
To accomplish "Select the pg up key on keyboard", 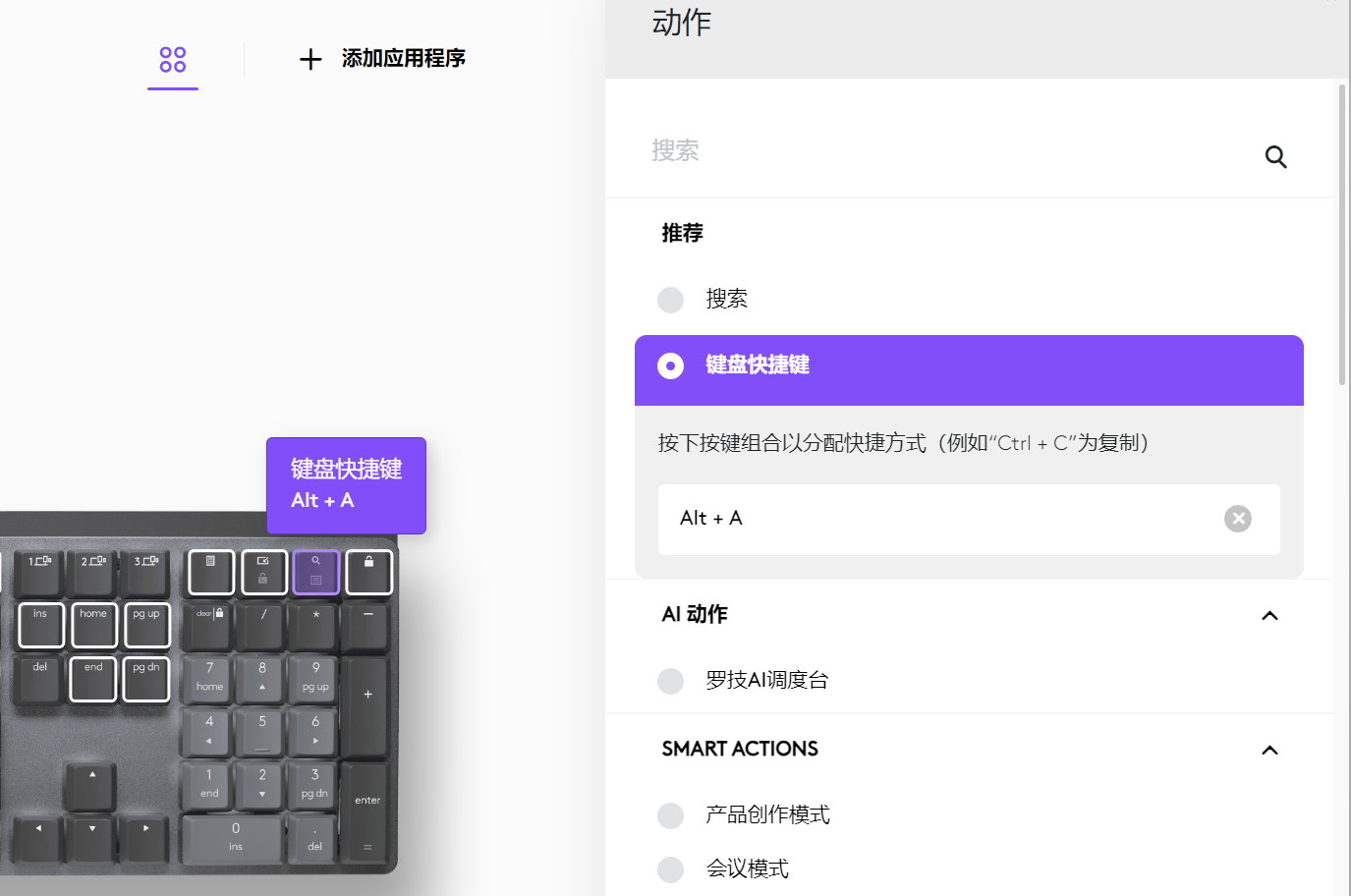I will click(146, 625).
